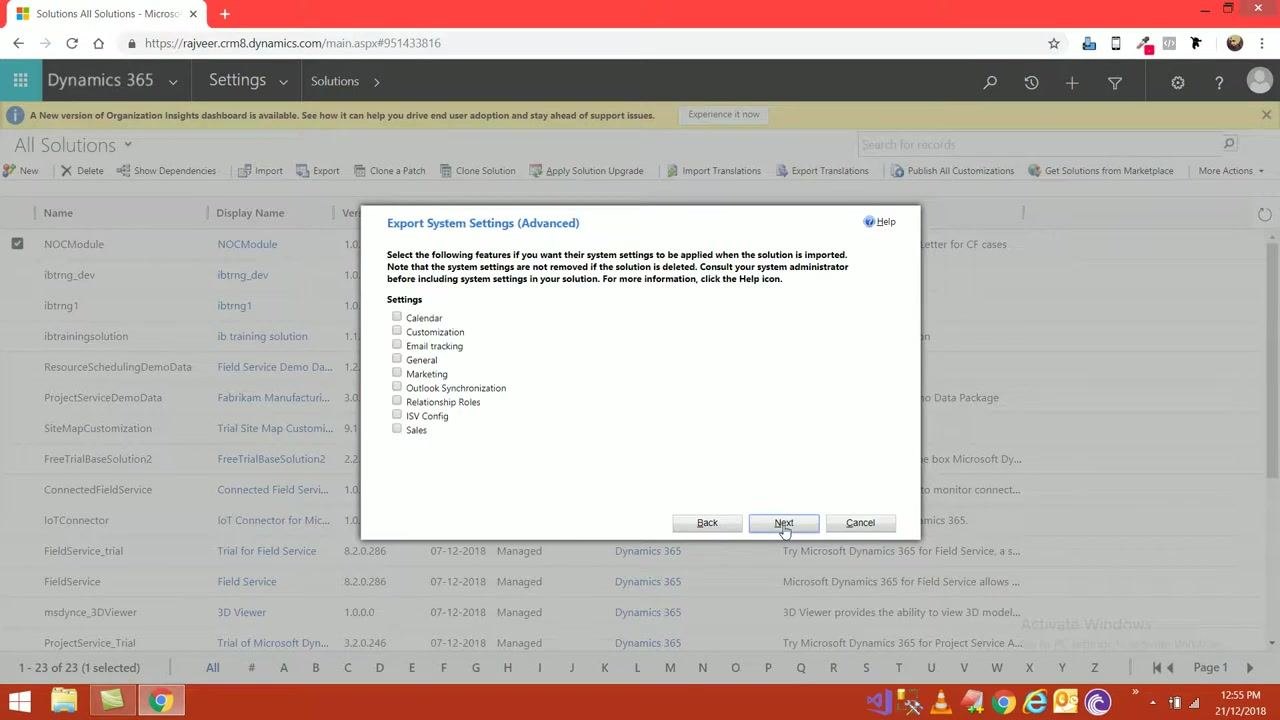The width and height of the screenshot is (1280, 720).
Task: Check the Outlook Synchronization checkbox
Action: click(x=397, y=387)
